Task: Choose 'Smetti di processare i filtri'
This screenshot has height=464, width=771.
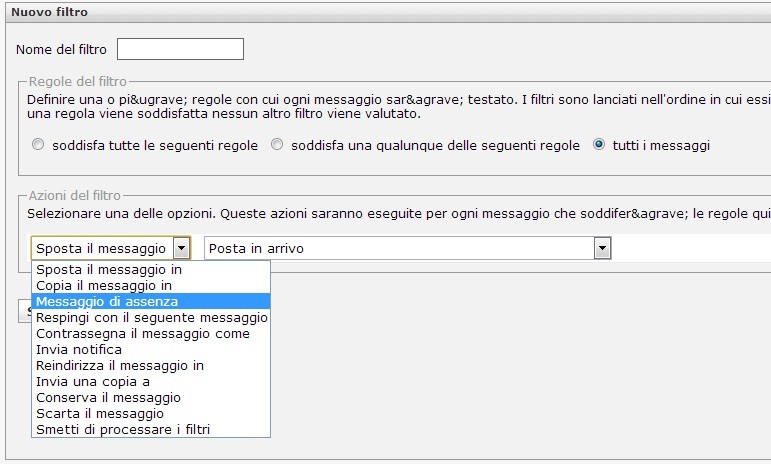Action: point(123,430)
